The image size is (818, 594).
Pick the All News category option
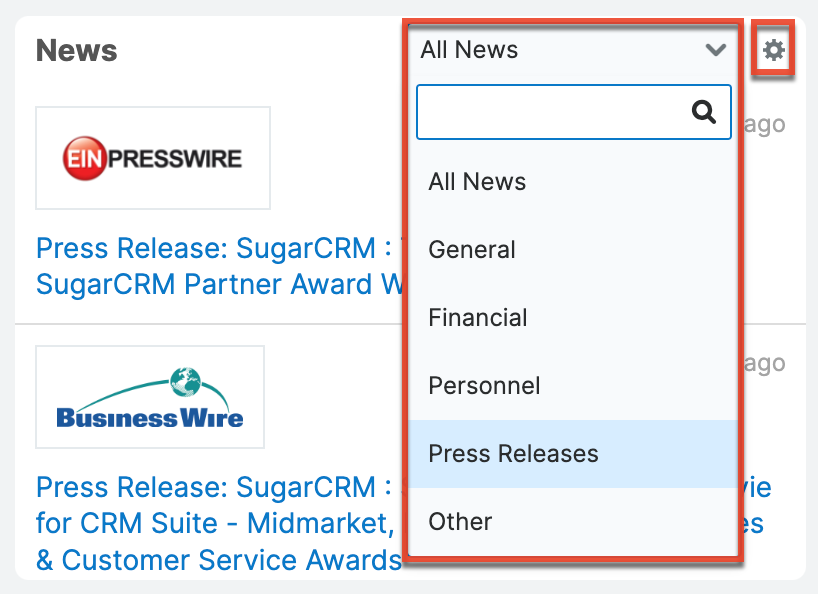coord(477,181)
